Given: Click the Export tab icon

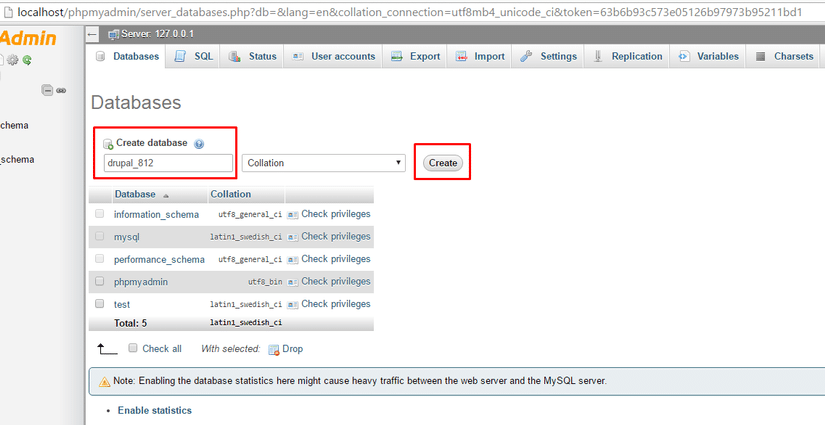Looking at the screenshot, I should [397, 56].
